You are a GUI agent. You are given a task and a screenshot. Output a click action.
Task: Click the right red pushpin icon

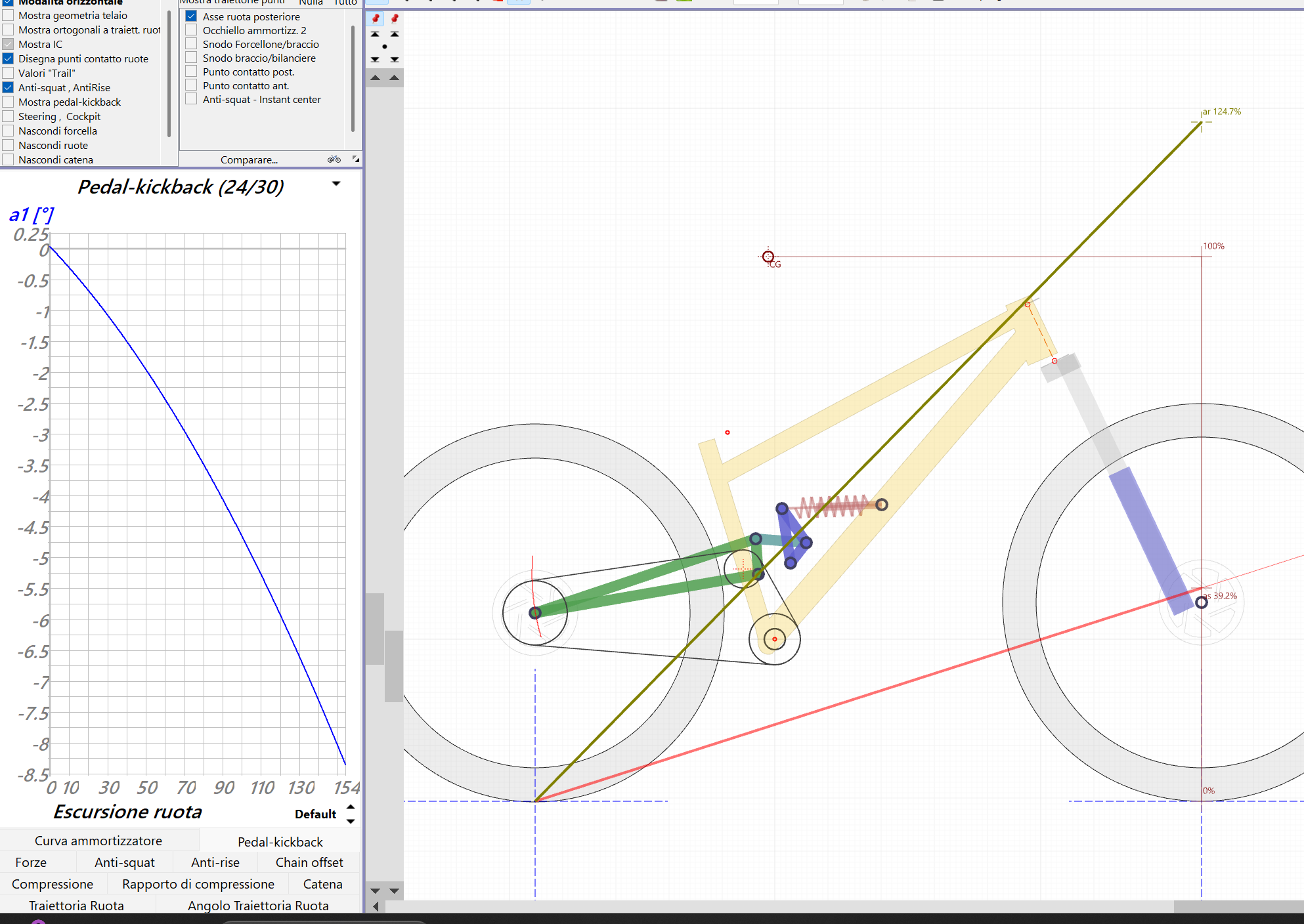[395, 18]
